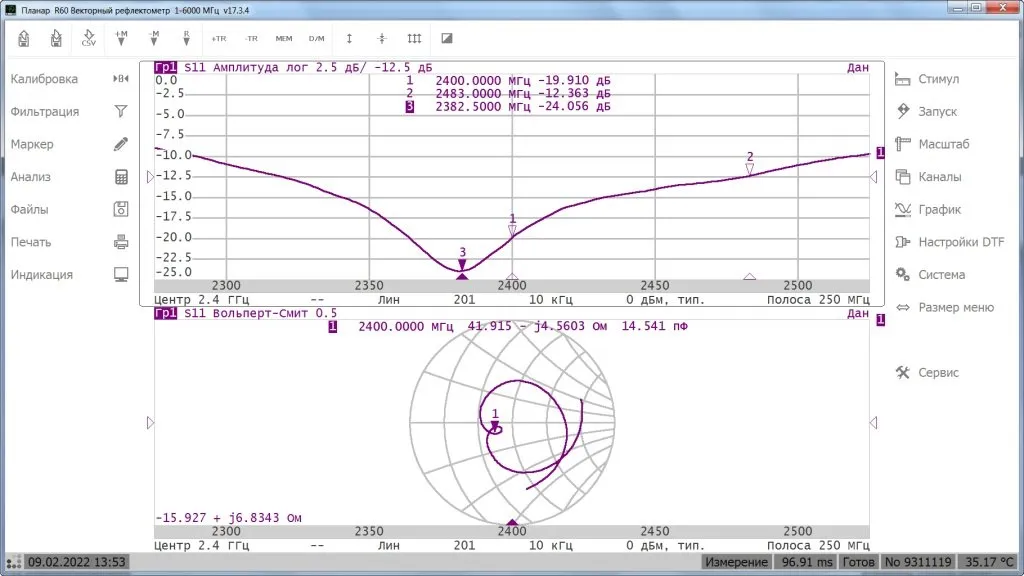Viewport: 1024px width, 576px height.
Task: Click the 201 points value under the Smith chart
Action: (x=464, y=545)
